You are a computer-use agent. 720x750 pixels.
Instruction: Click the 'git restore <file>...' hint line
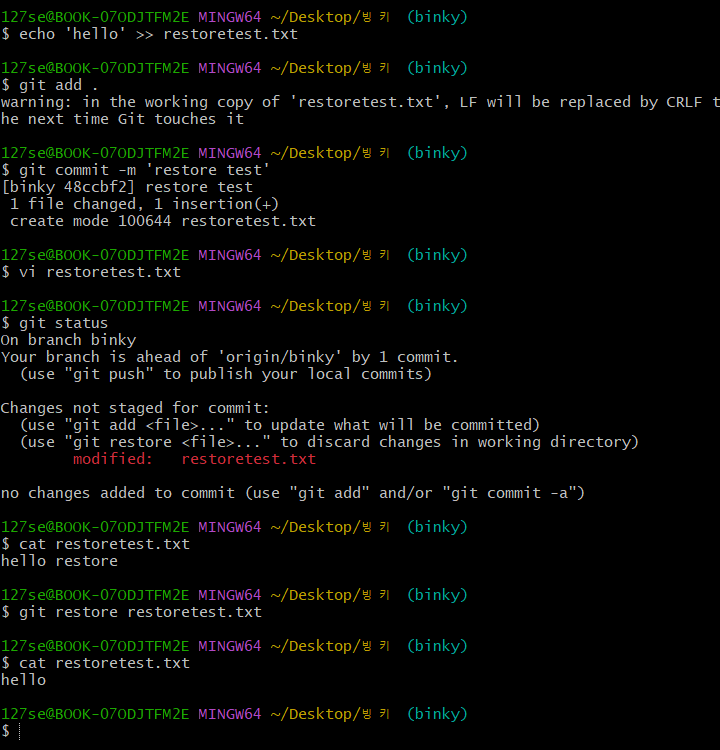point(330,442)
